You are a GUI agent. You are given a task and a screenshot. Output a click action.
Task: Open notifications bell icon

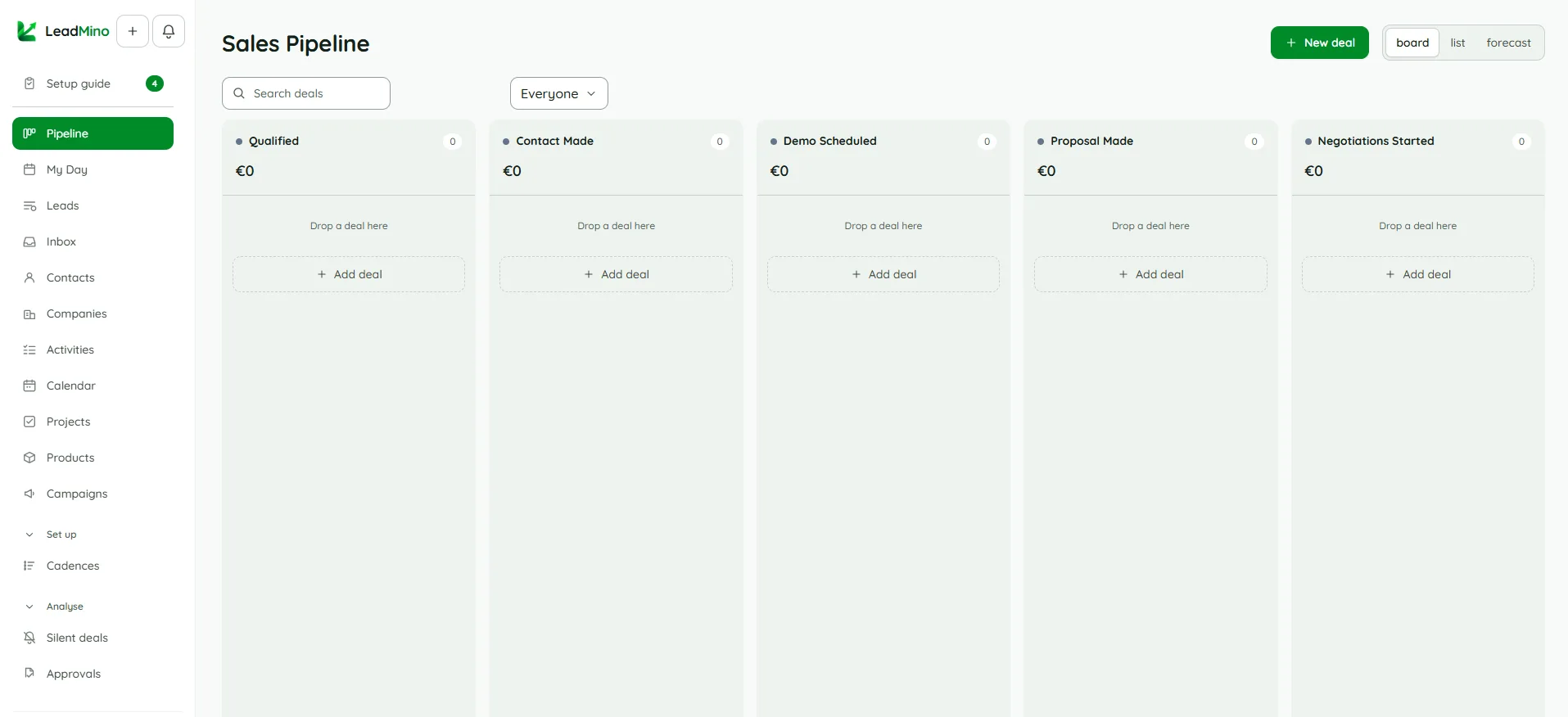[x=169, y=31]
